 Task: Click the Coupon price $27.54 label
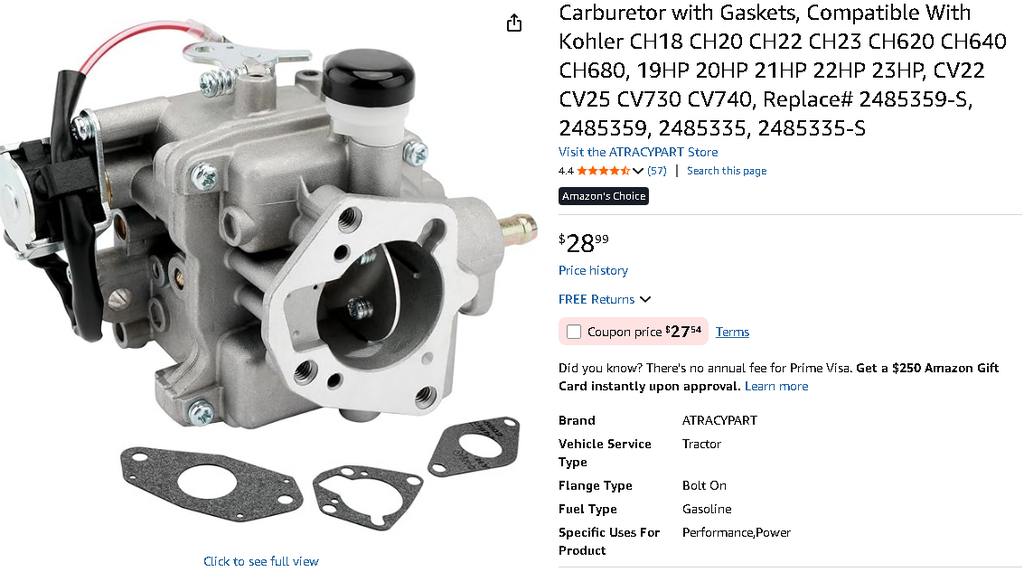(644, 332)
